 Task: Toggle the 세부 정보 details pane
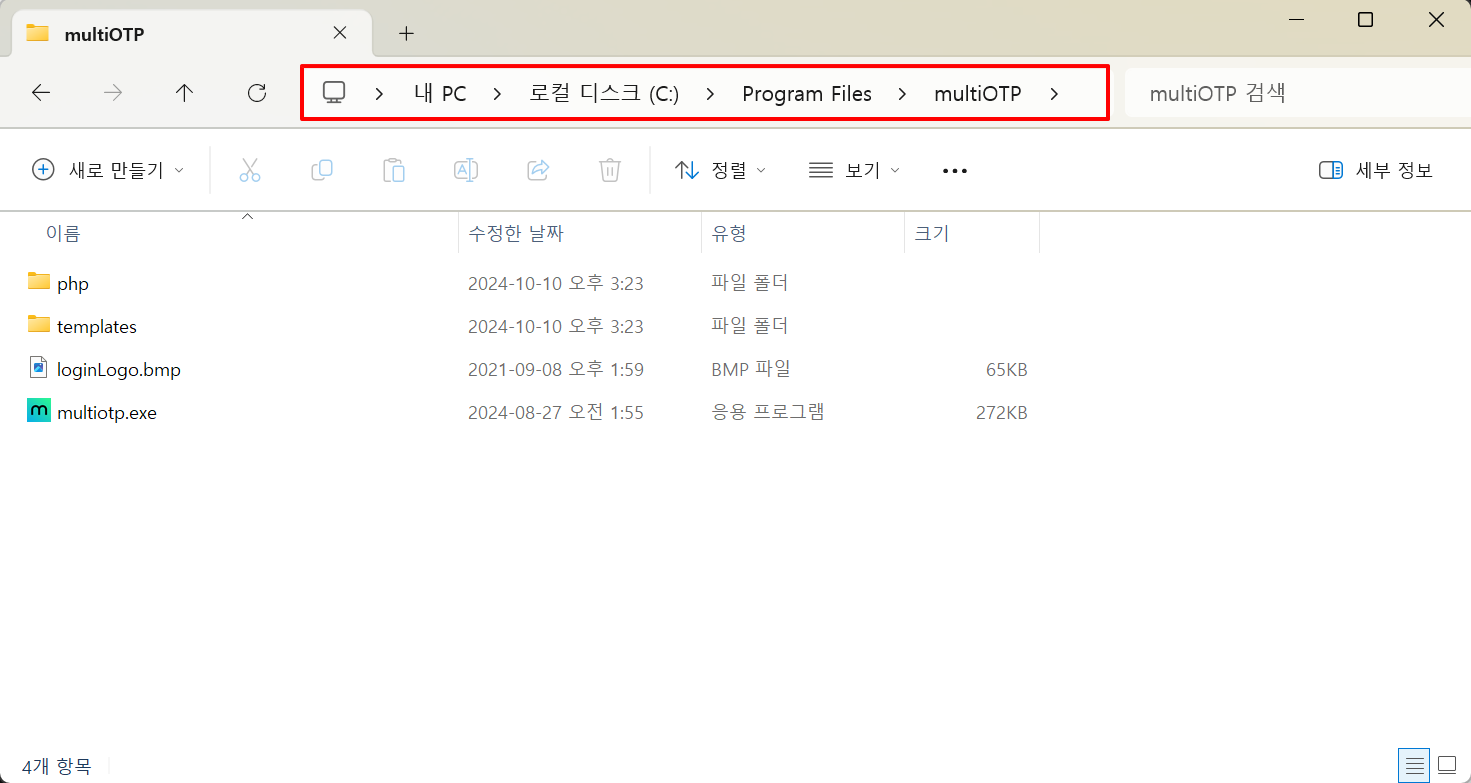pos(1376,170)
